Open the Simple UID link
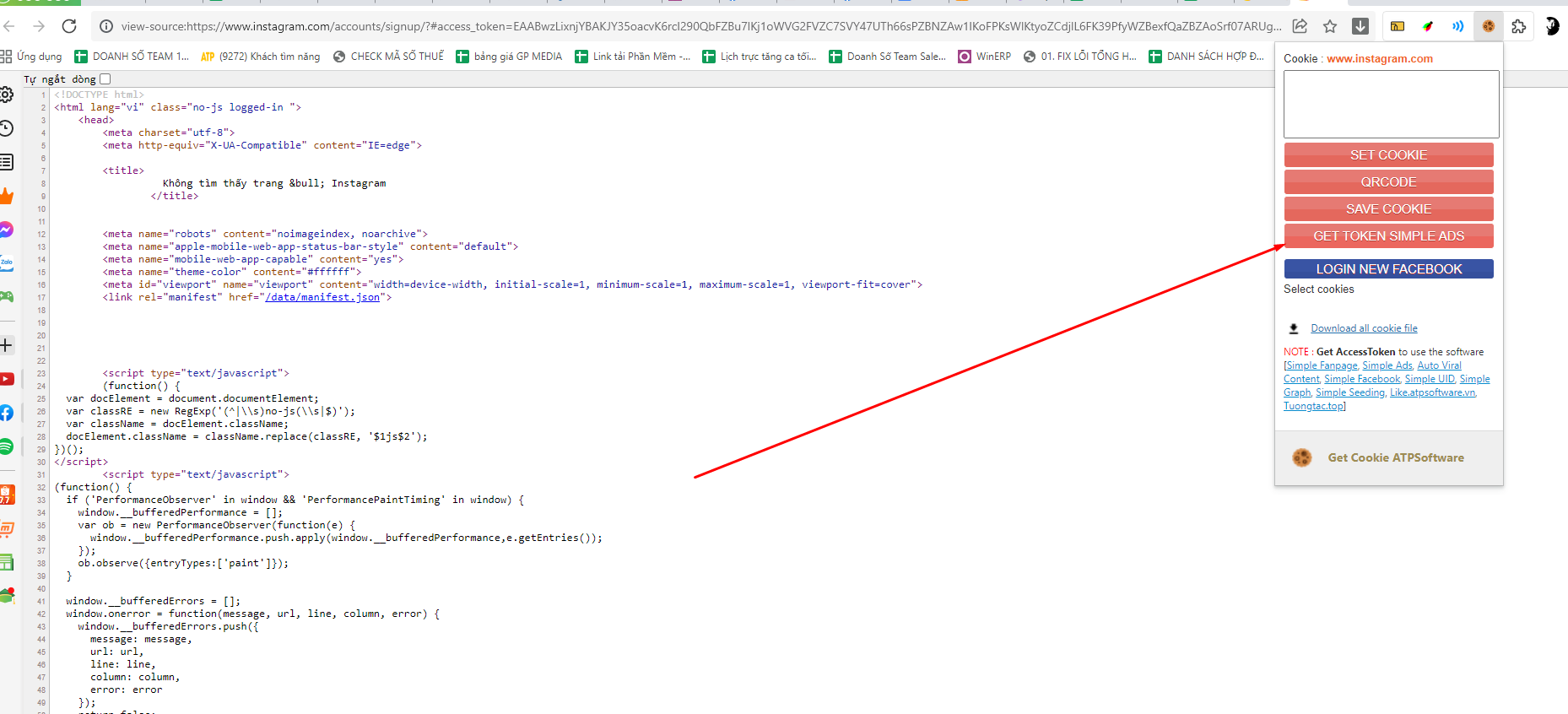Image resolution: width=1568 pixels, height=714 pixels. (x=1429, y=379)
